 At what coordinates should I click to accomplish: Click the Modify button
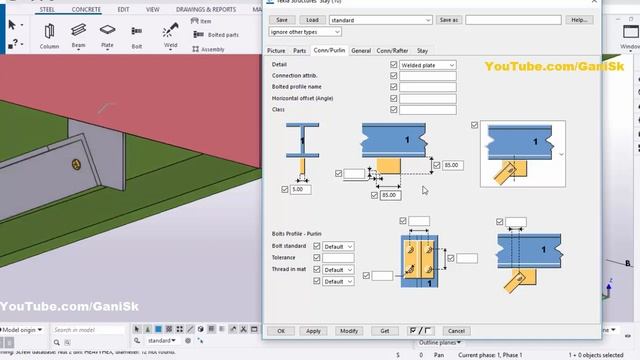tap(349, 331)
